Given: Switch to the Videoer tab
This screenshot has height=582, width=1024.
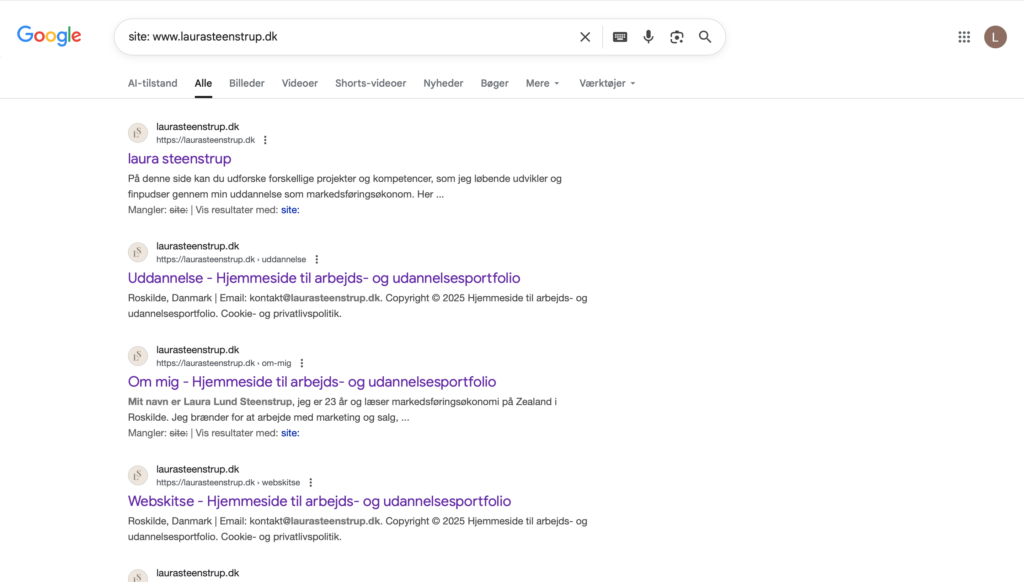Looking at the screenshot, I should [x=300, y=83].
